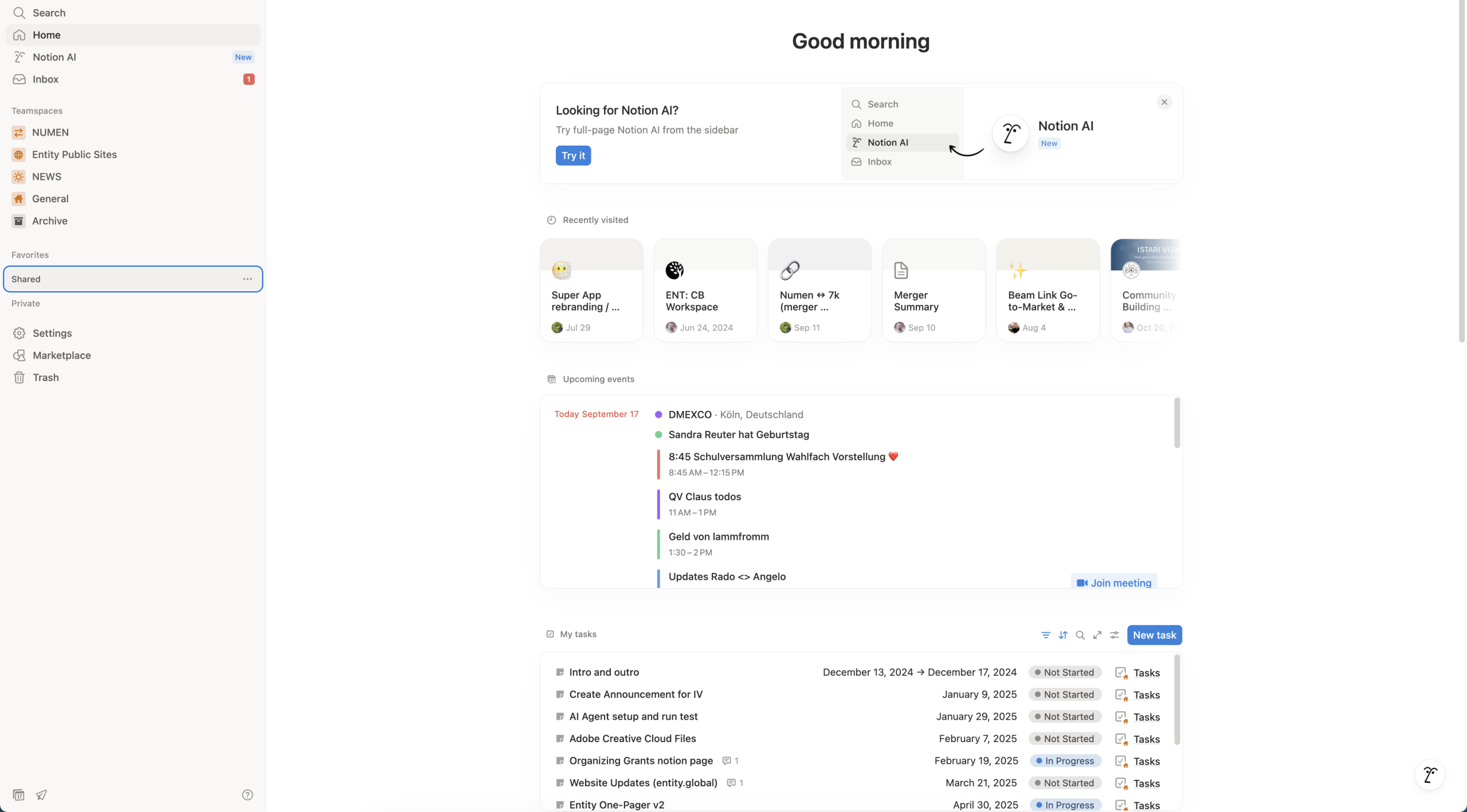Change status of Intro and outro task
Image resolution: width=1467 pixels, height=812 pixels.
[x=1065, y=672]
